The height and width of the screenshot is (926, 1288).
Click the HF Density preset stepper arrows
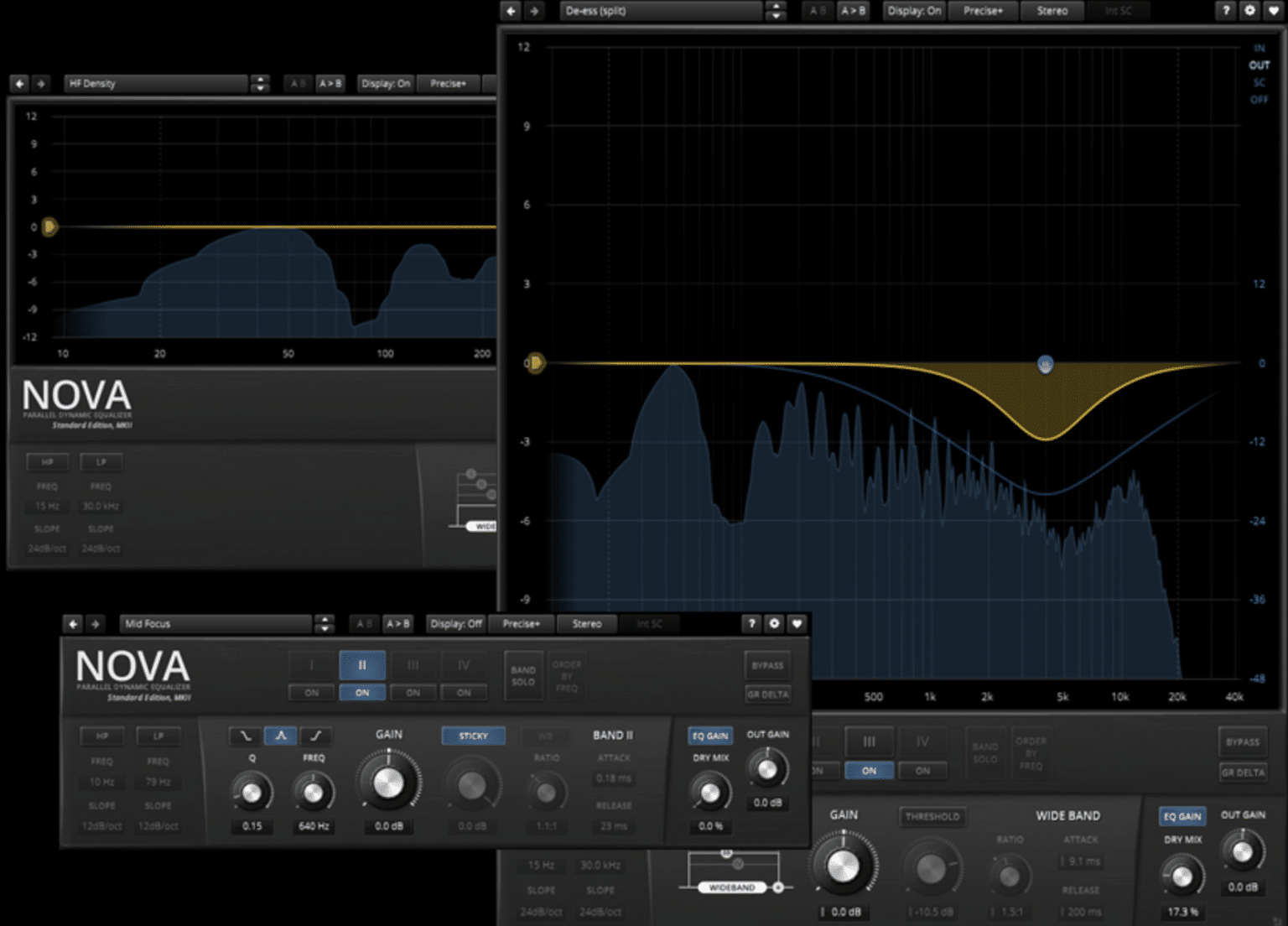(259, 83)
